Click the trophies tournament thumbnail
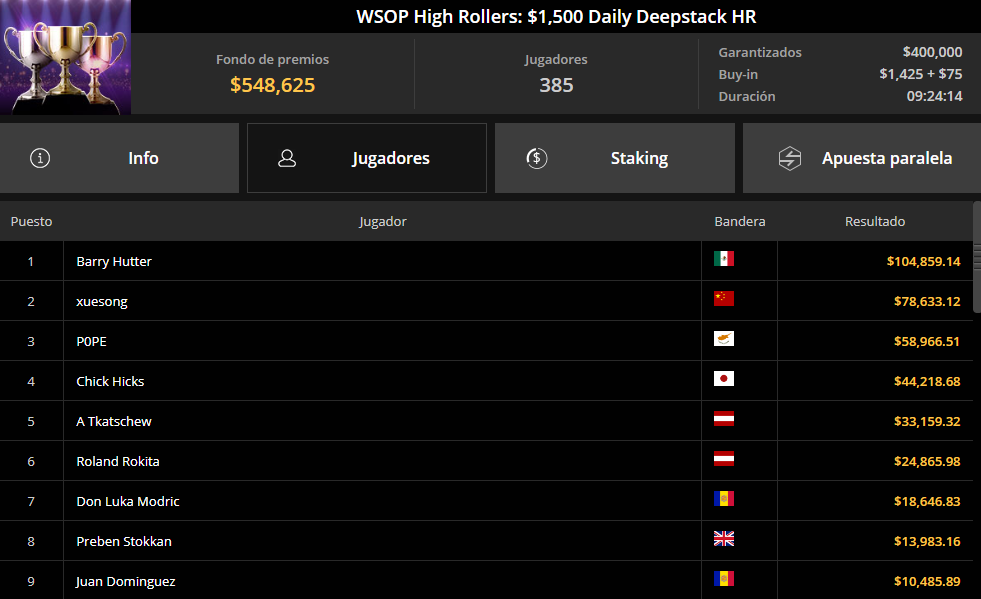The width and height of the screenshot is (981, 599). click(x=66, y=57)
